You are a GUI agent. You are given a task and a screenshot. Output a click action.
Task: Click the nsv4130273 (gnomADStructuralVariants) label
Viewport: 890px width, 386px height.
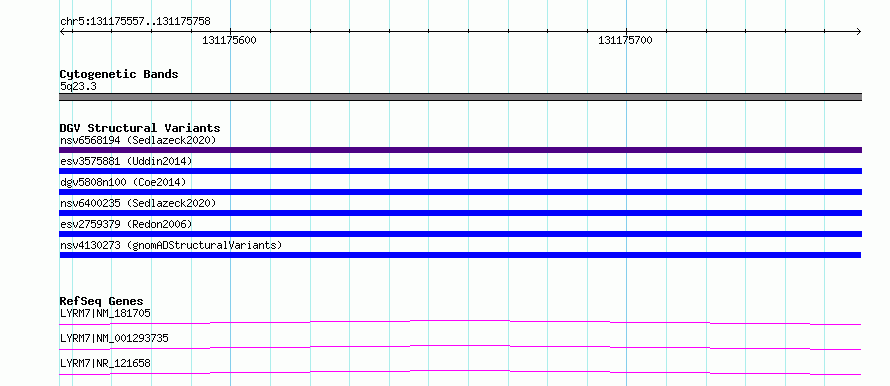(171, 245)
